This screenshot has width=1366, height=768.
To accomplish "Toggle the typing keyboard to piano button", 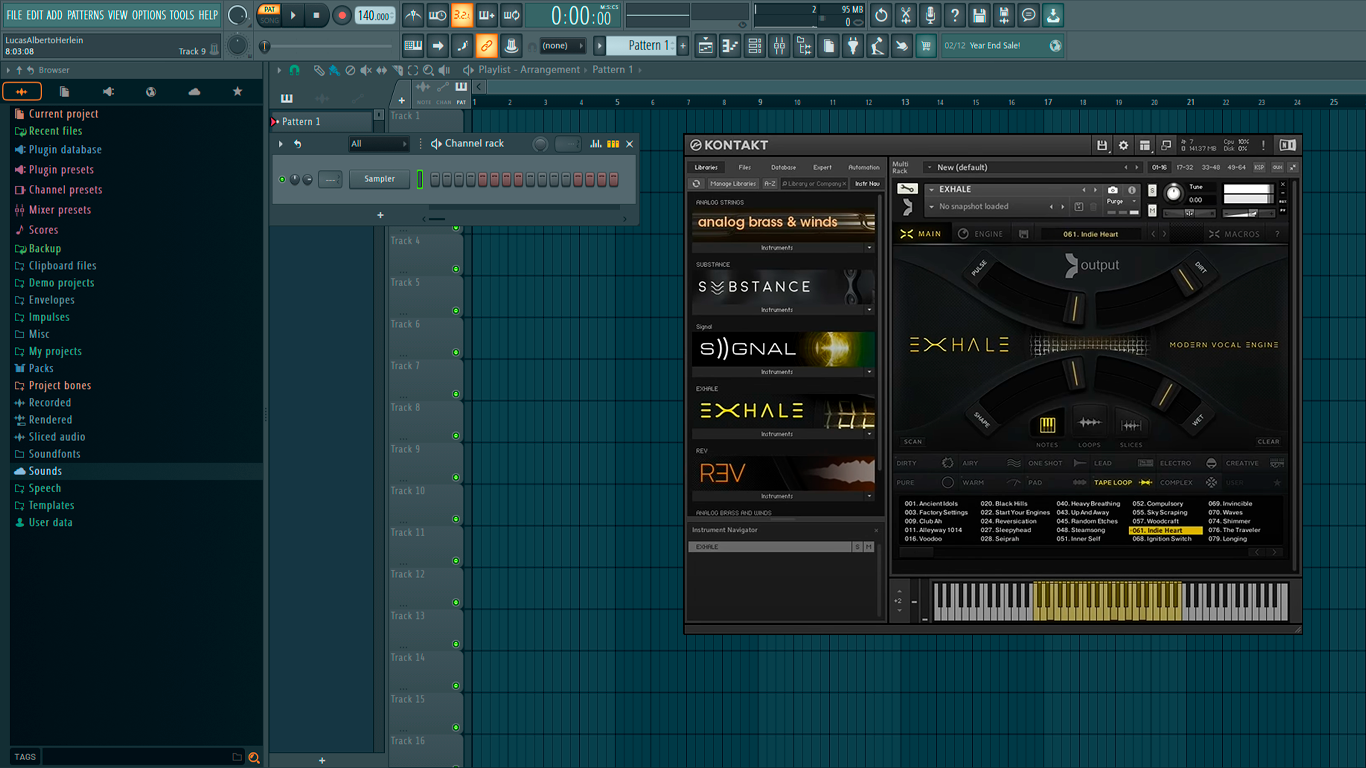I will pyautogui.click(x=413, y=46).
